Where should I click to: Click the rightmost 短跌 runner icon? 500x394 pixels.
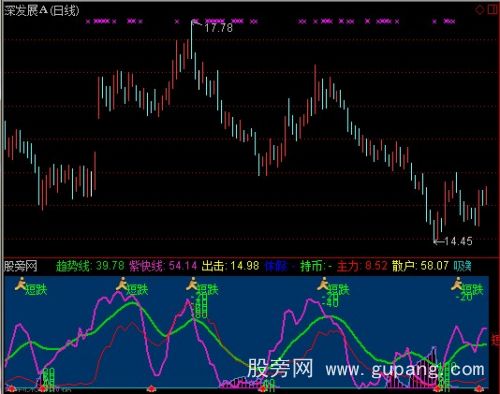click(x=457, y=285)
